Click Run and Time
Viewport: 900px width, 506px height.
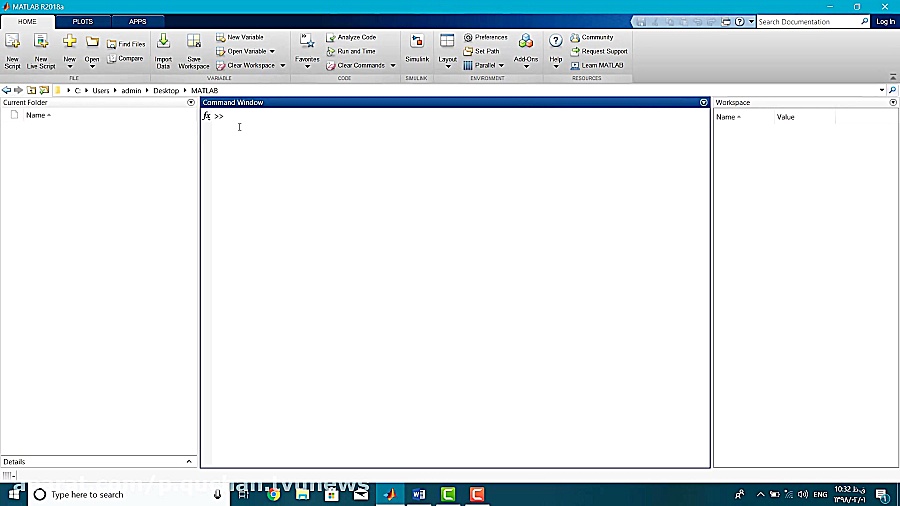point(351,51)
